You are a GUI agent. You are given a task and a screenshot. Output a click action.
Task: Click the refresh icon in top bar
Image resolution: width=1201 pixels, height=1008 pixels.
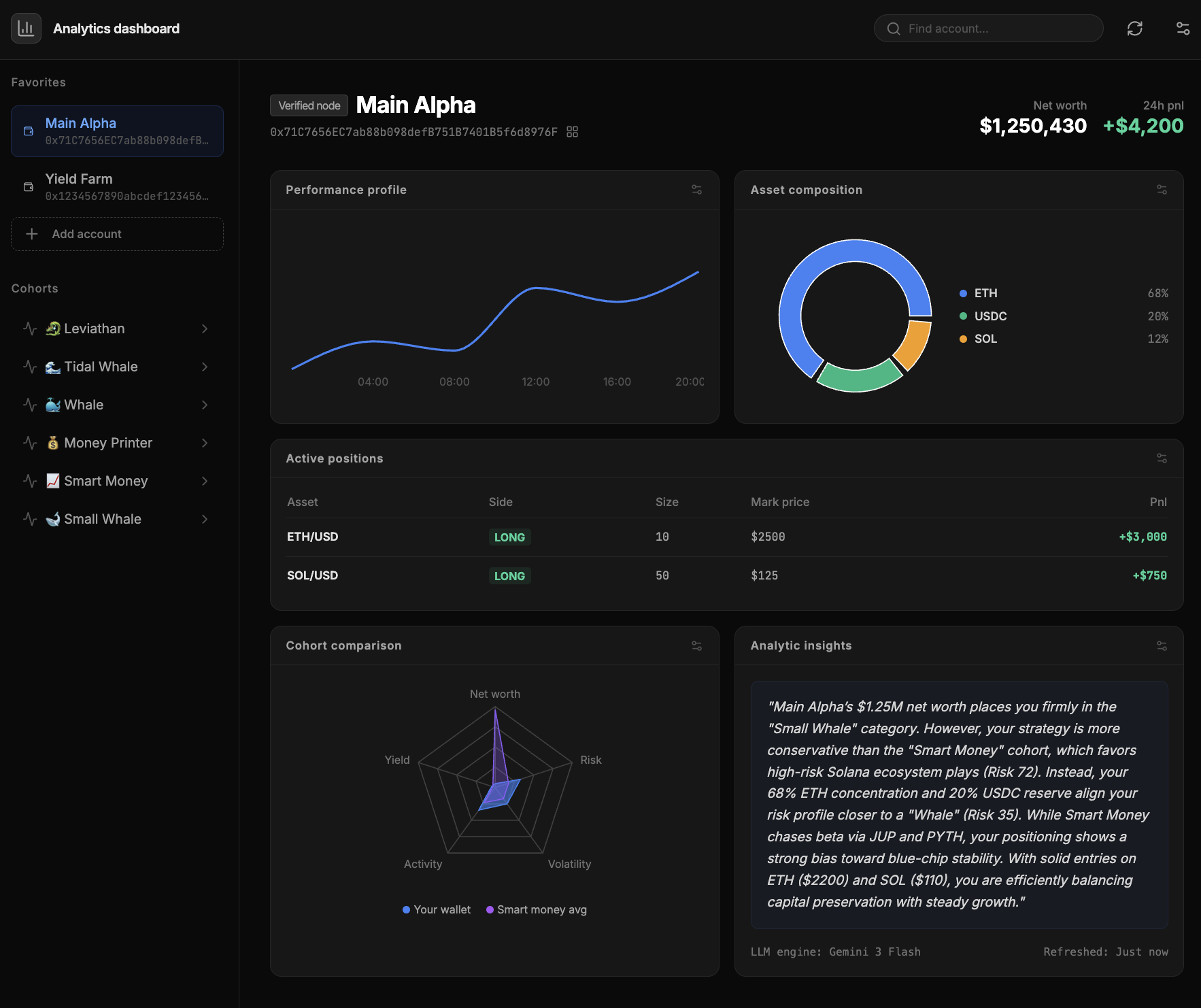[x=1134, y=29]
